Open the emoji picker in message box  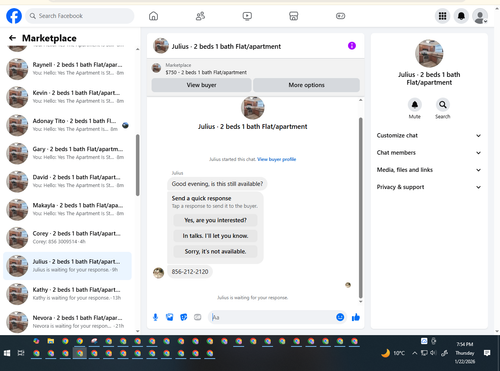pyautogui.click(x=340, y=317)
